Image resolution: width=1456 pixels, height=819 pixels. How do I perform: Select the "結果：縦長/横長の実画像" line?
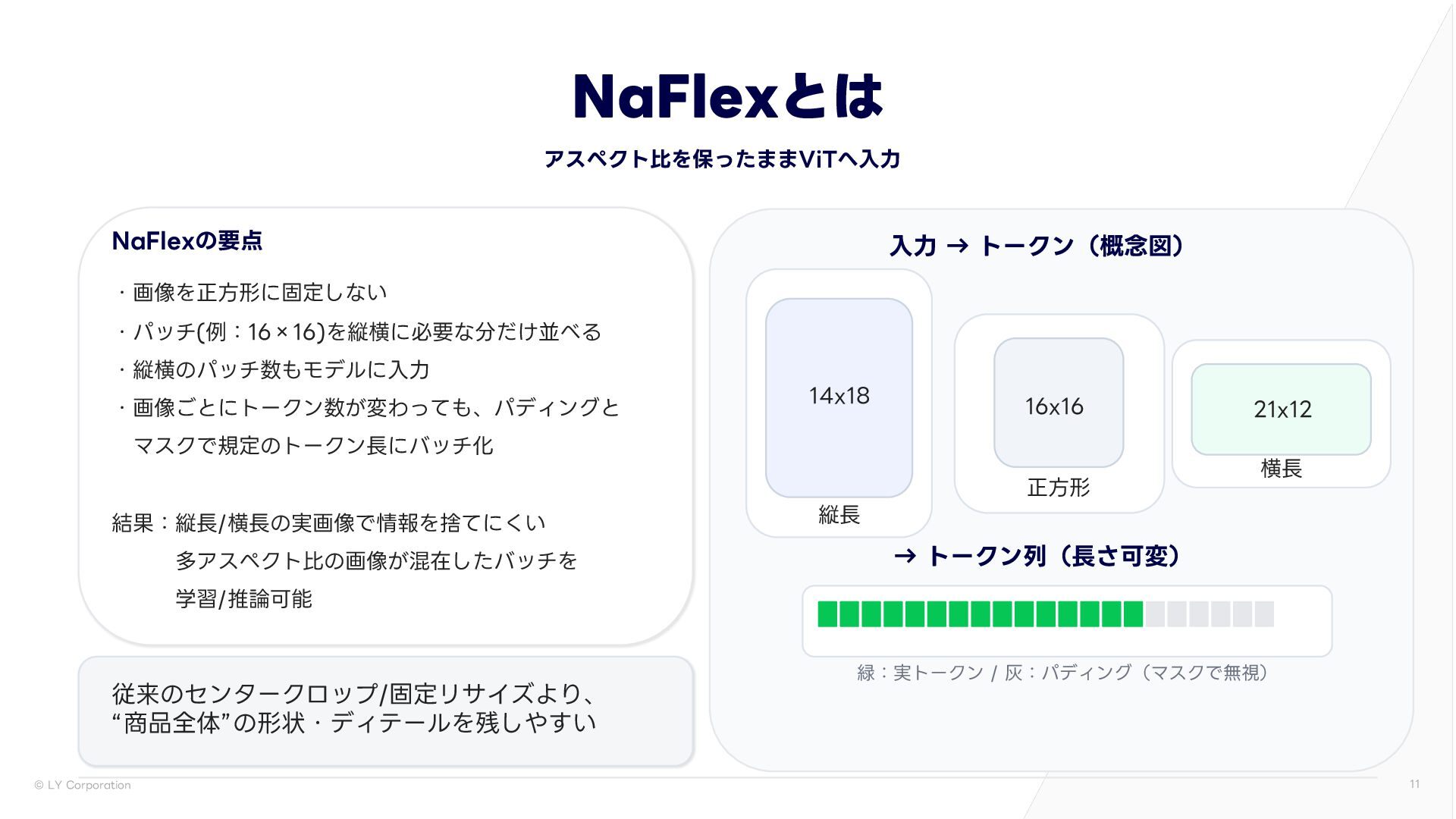click(x=328, y=523)
